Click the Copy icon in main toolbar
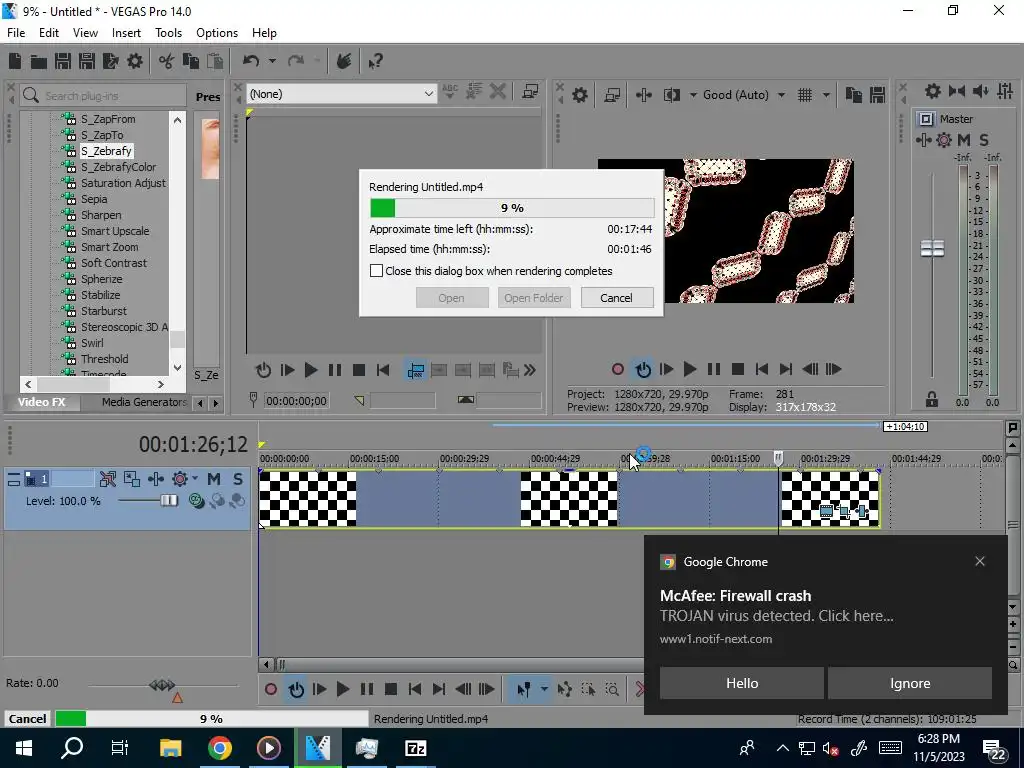Image resolution: width=1024 pixels, height=768 pixels. click(191, 61)
